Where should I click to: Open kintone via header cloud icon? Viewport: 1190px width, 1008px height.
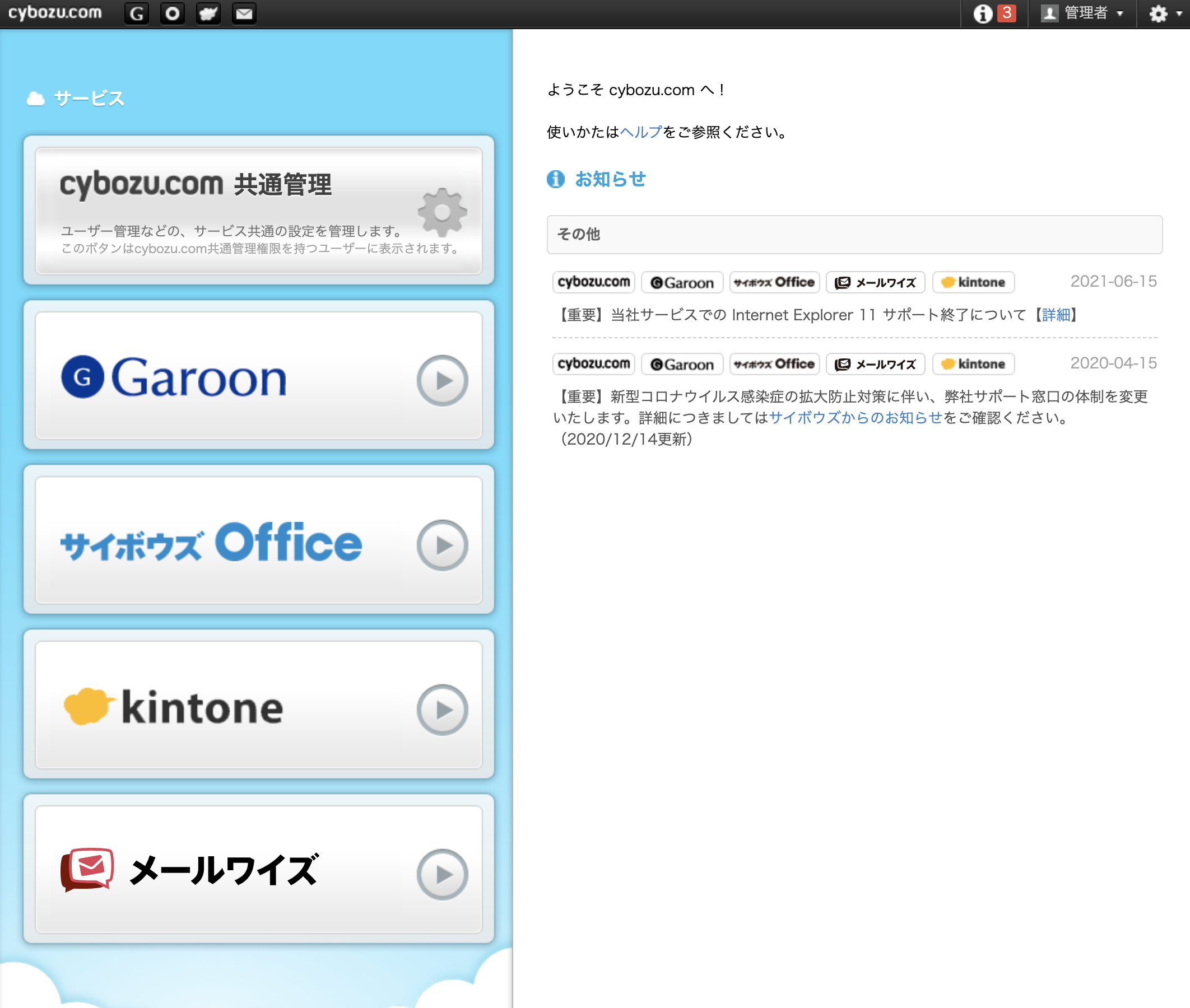[208, 13]
